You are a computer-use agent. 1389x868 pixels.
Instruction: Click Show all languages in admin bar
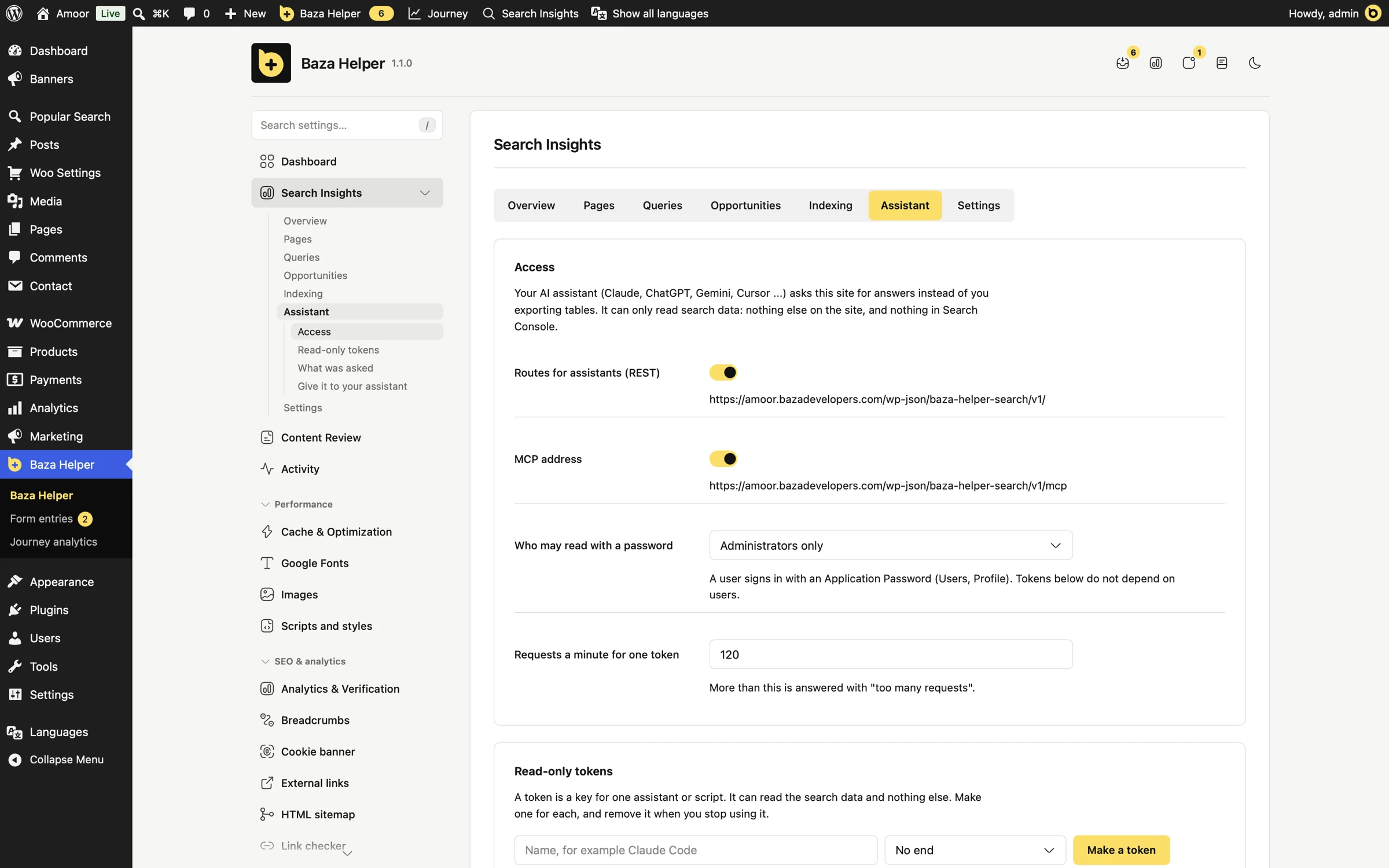[650, 13]
